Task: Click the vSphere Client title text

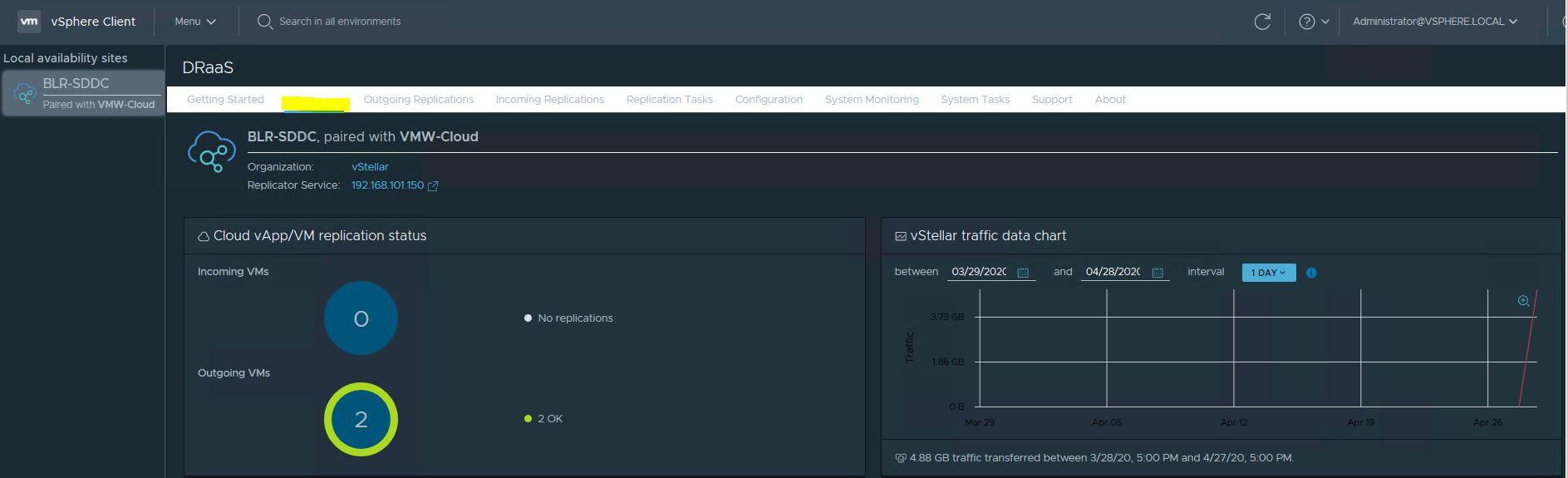Action: tap(93, 22)
